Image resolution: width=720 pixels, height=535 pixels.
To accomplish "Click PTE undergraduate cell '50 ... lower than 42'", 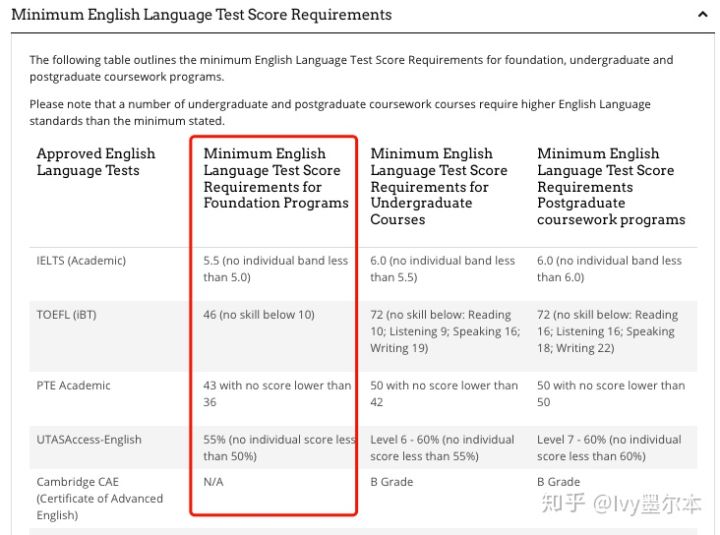I will pyautogui.click(x=444, y=394).
